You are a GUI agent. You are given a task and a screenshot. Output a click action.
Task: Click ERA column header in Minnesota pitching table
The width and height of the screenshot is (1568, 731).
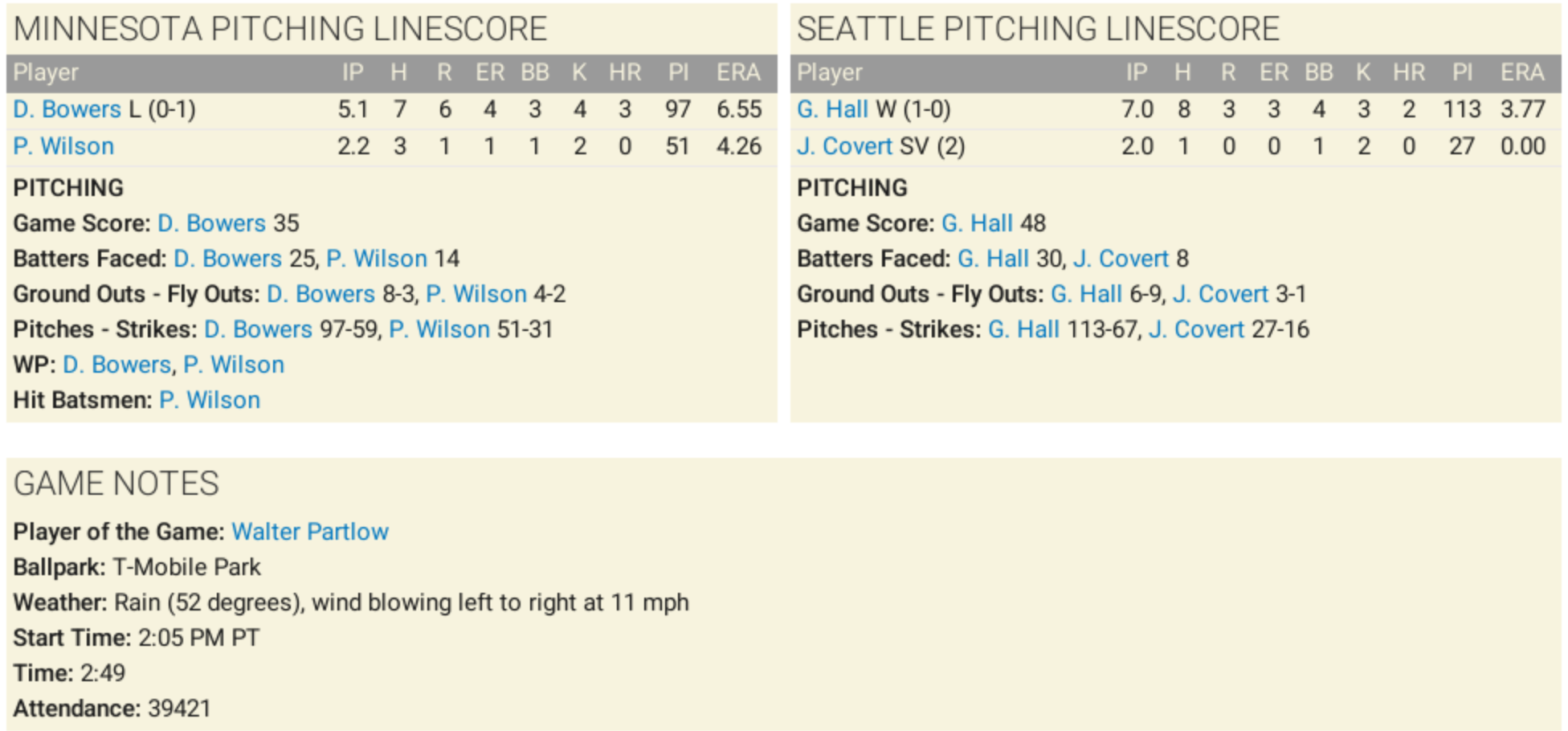738,73
